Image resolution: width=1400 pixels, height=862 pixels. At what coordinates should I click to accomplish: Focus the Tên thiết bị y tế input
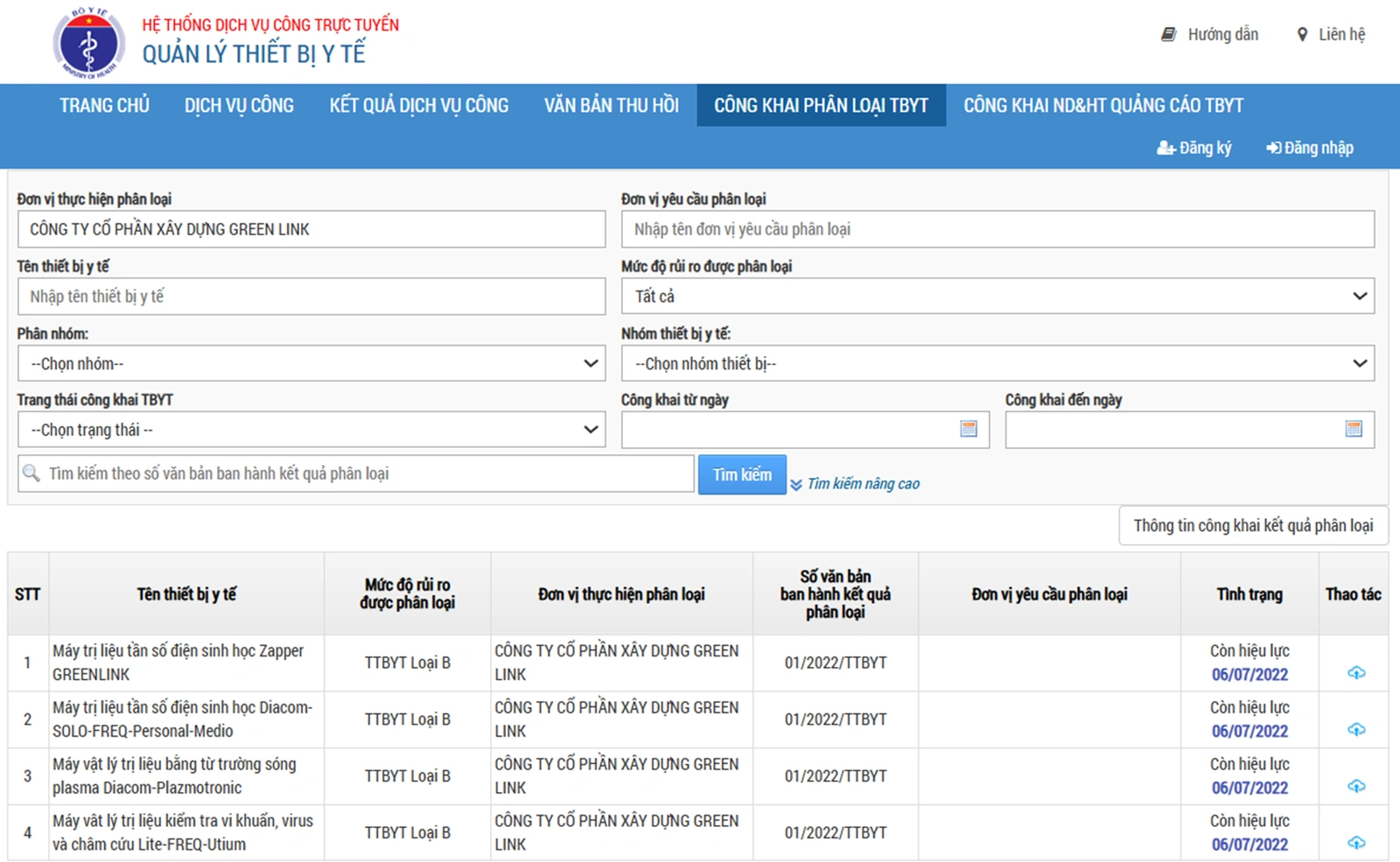[311, 297]
